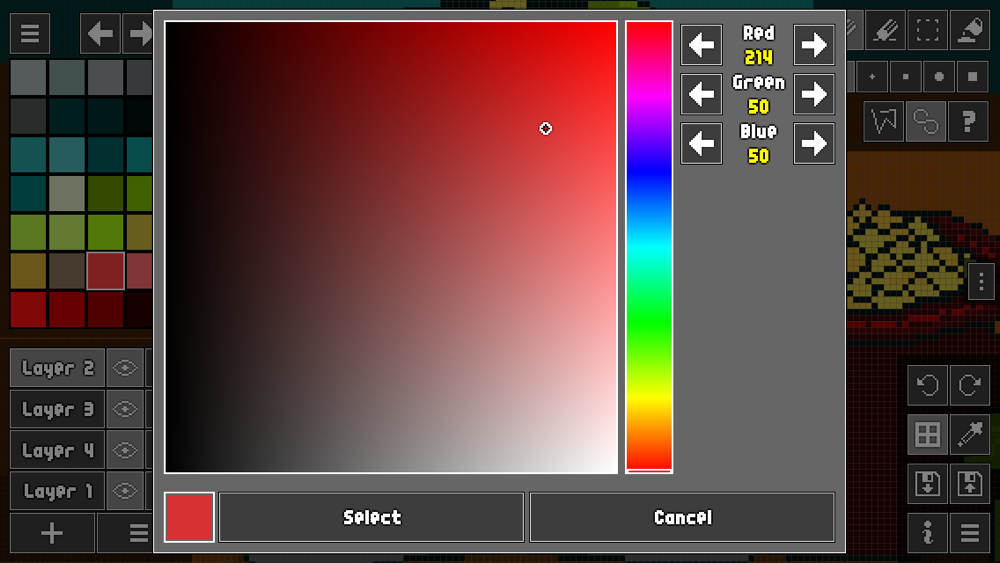Click the Green value 50

(758, 106)
